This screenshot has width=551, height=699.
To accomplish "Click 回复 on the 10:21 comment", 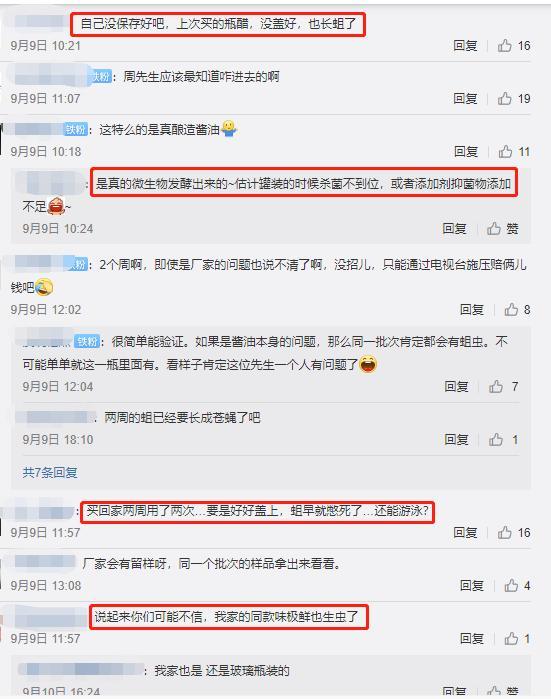I will tap(465, 45).
